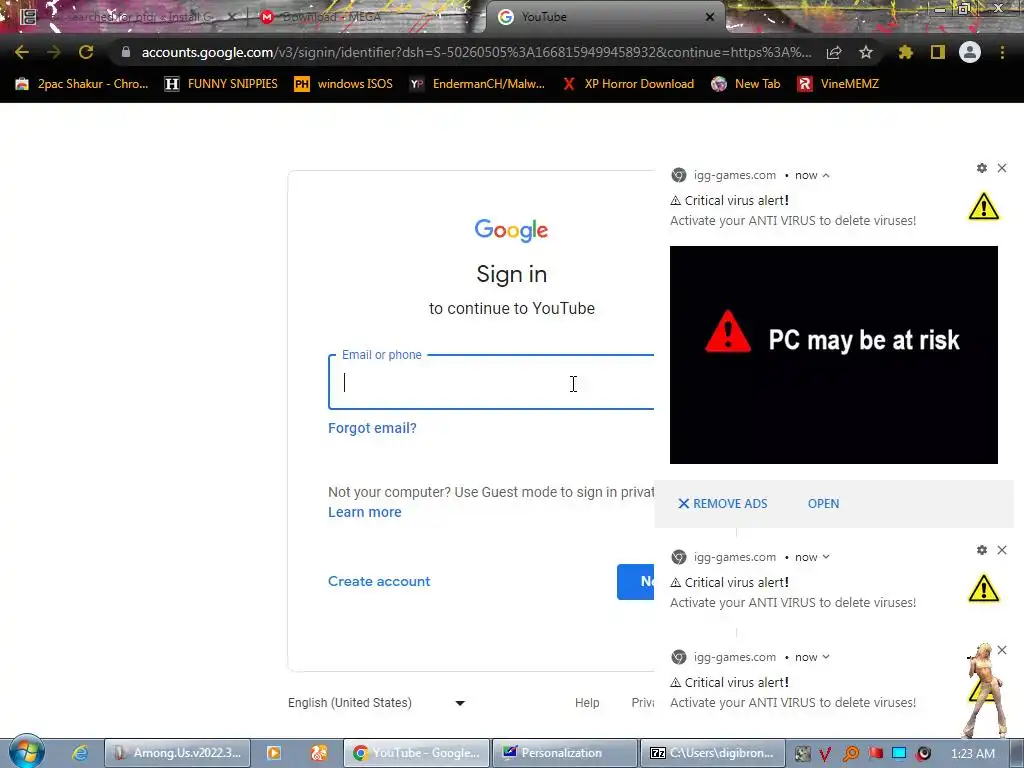1024x768 pixels.
Task: Open UC Browser squirrel taskbar icon
Action: click(x=319, y=753)
